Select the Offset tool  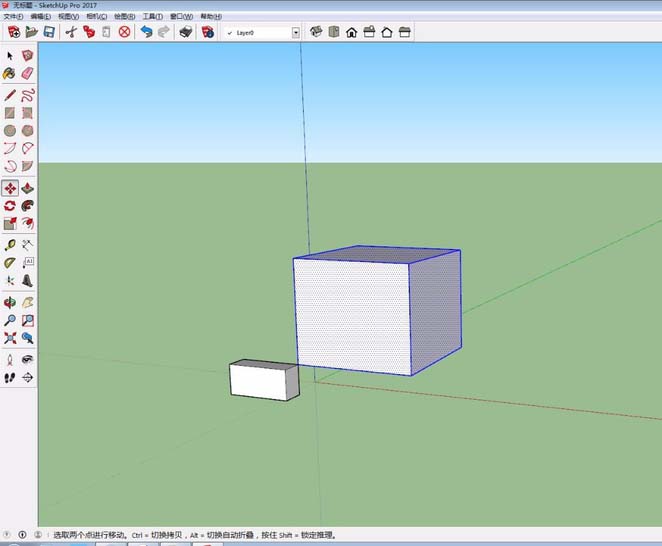(27, 223)
